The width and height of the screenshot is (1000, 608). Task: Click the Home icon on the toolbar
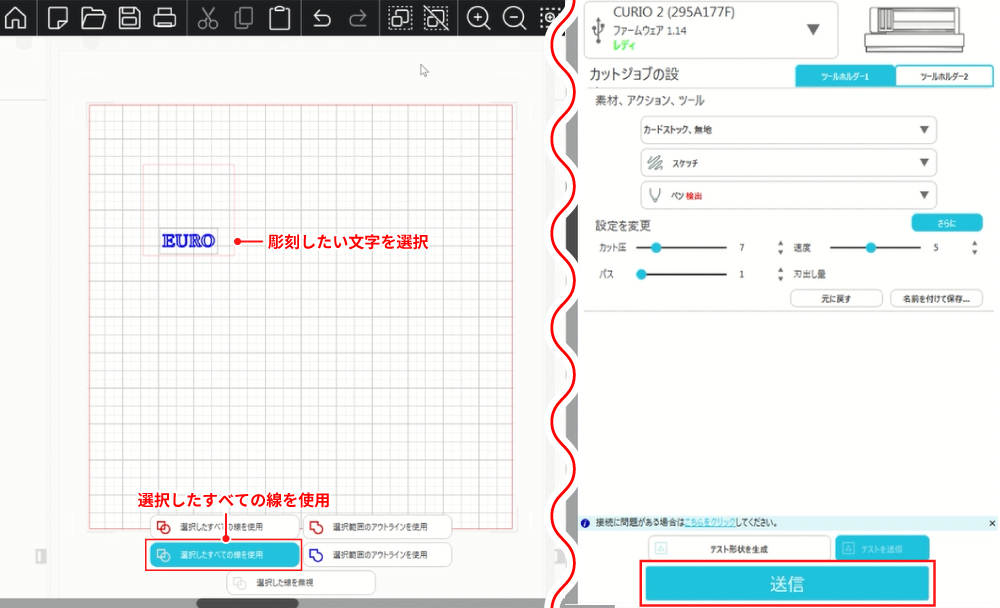(x=17, y=17)
